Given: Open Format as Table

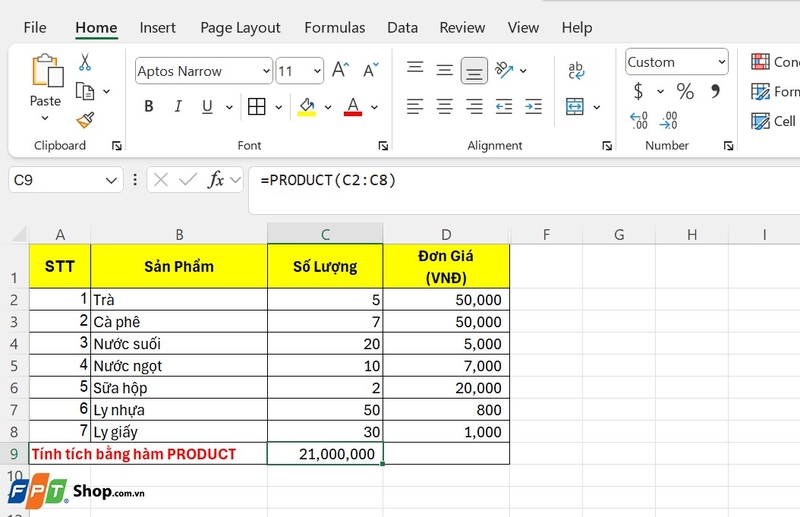Looking at the screenshot, I should click(775, 91).
